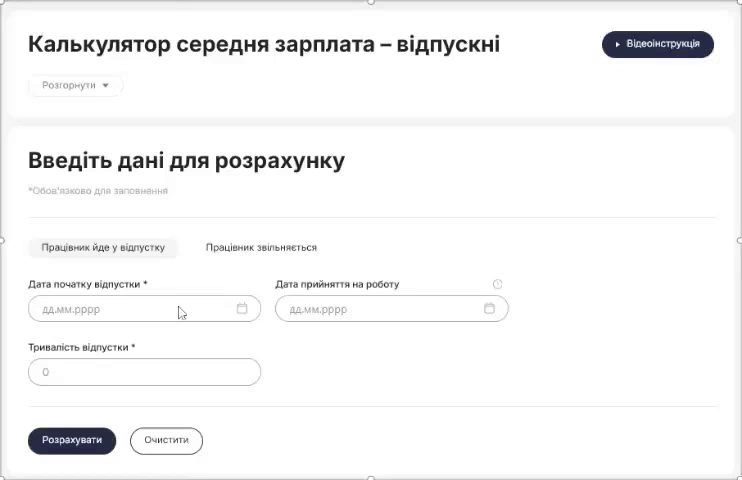Select the Працівник йде у відпустку tab

tap(103, 248)
